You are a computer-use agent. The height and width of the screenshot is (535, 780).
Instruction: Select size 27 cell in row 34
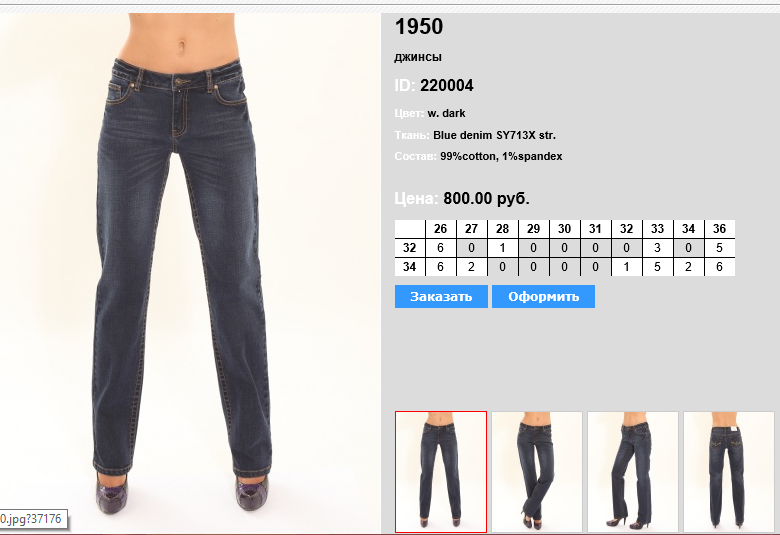[472, 267]
